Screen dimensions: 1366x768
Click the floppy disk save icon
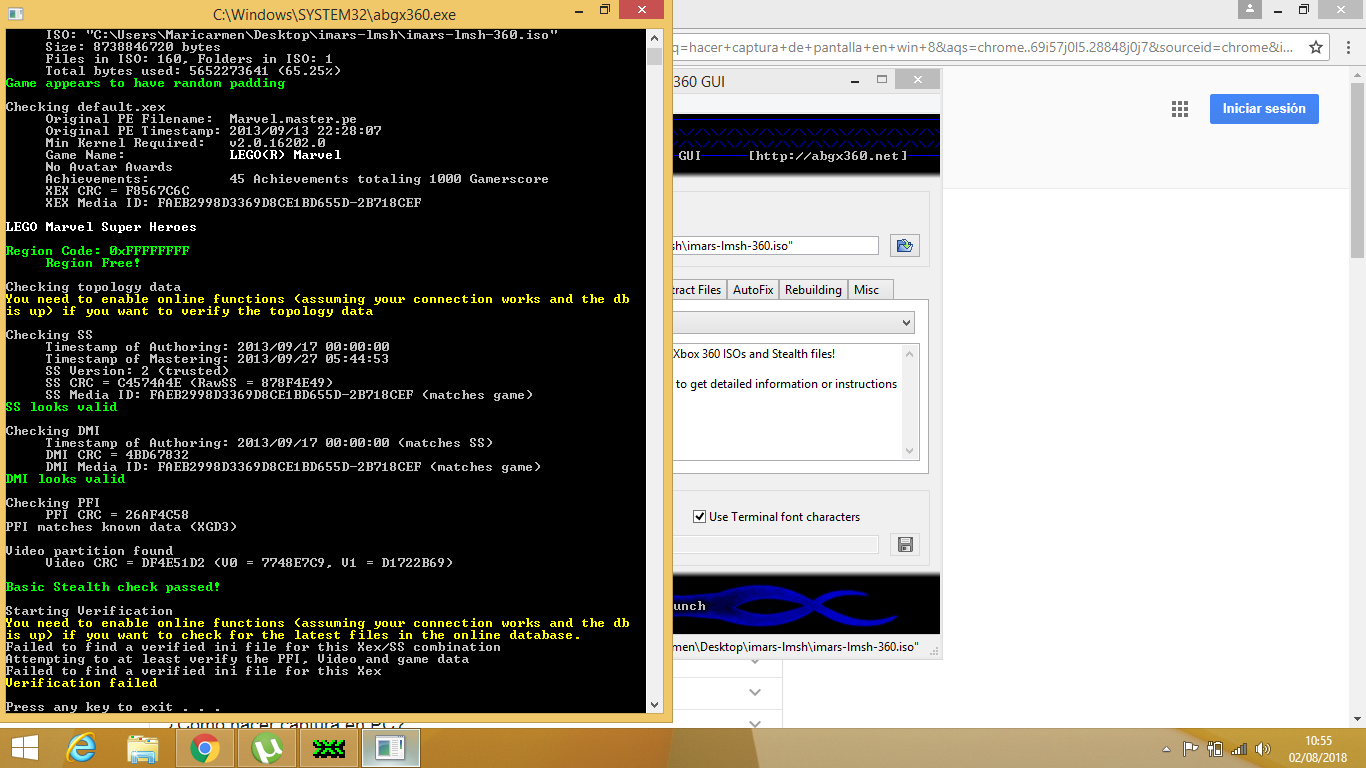(905, 545)
